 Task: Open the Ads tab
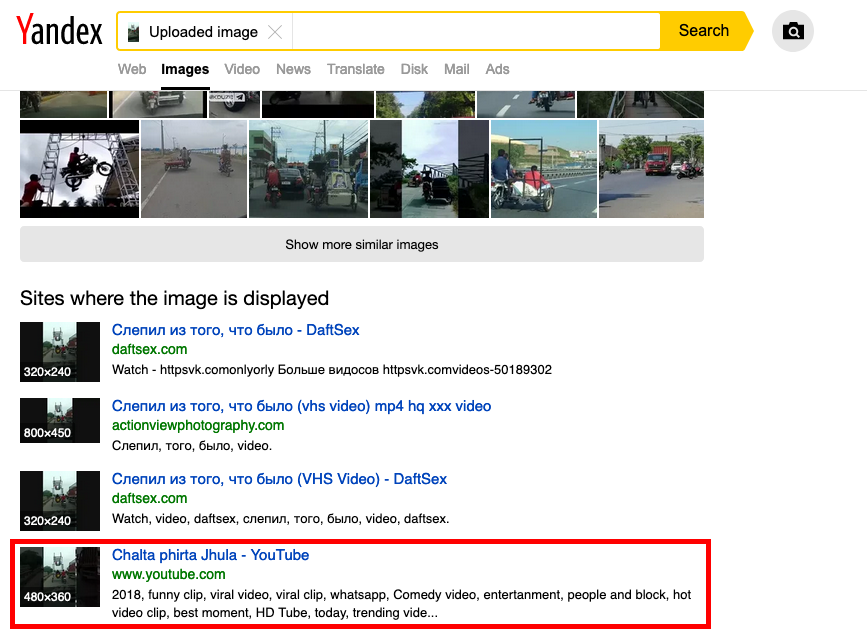coord(497,69)
